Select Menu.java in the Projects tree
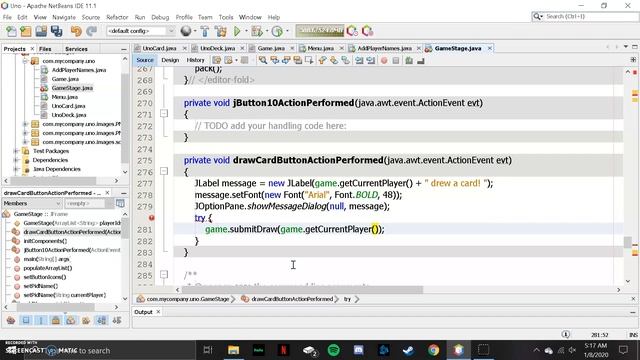The image size is (640, 360). (64, 97)
